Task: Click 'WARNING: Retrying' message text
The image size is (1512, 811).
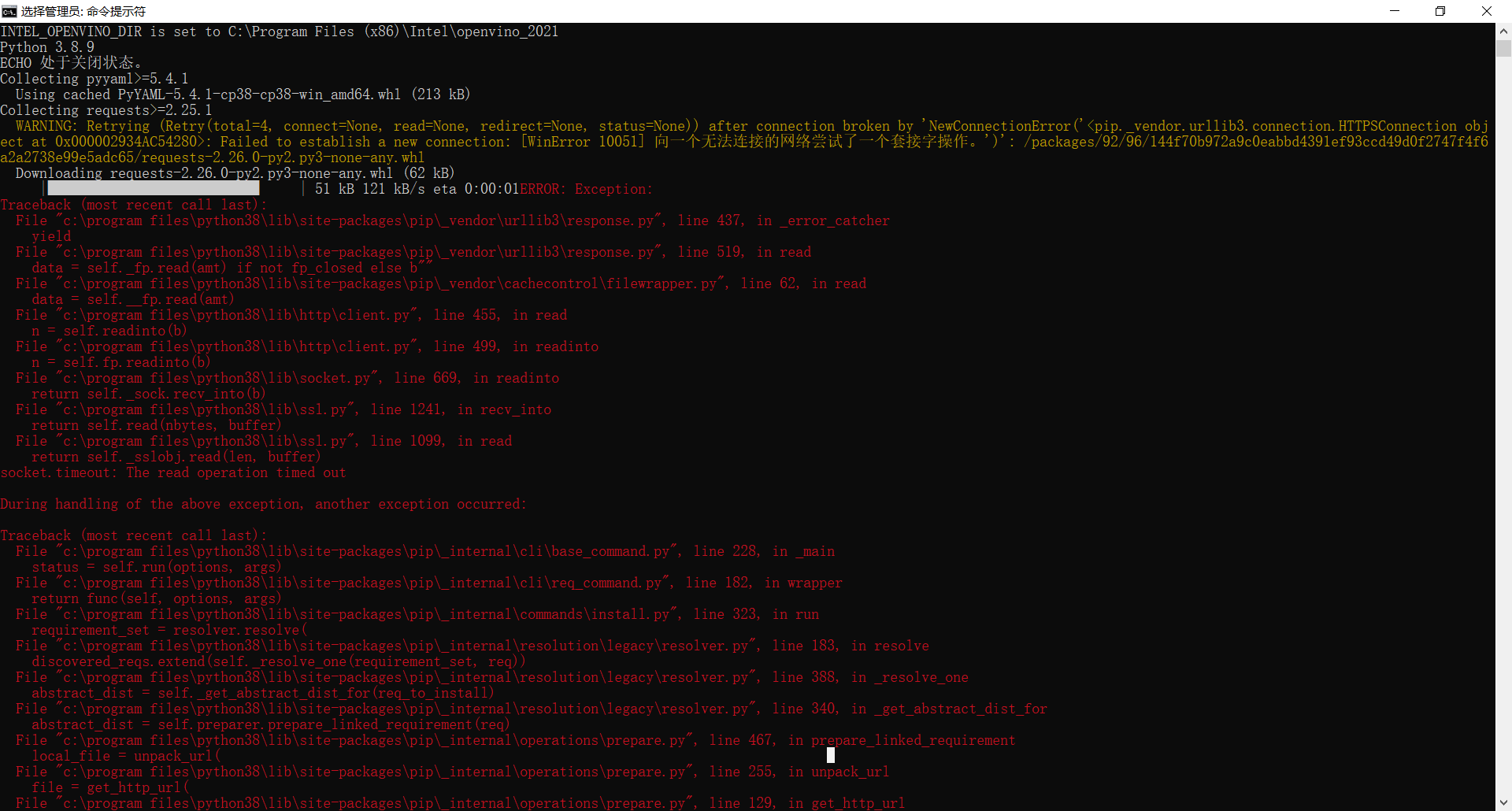Action: 744,142
